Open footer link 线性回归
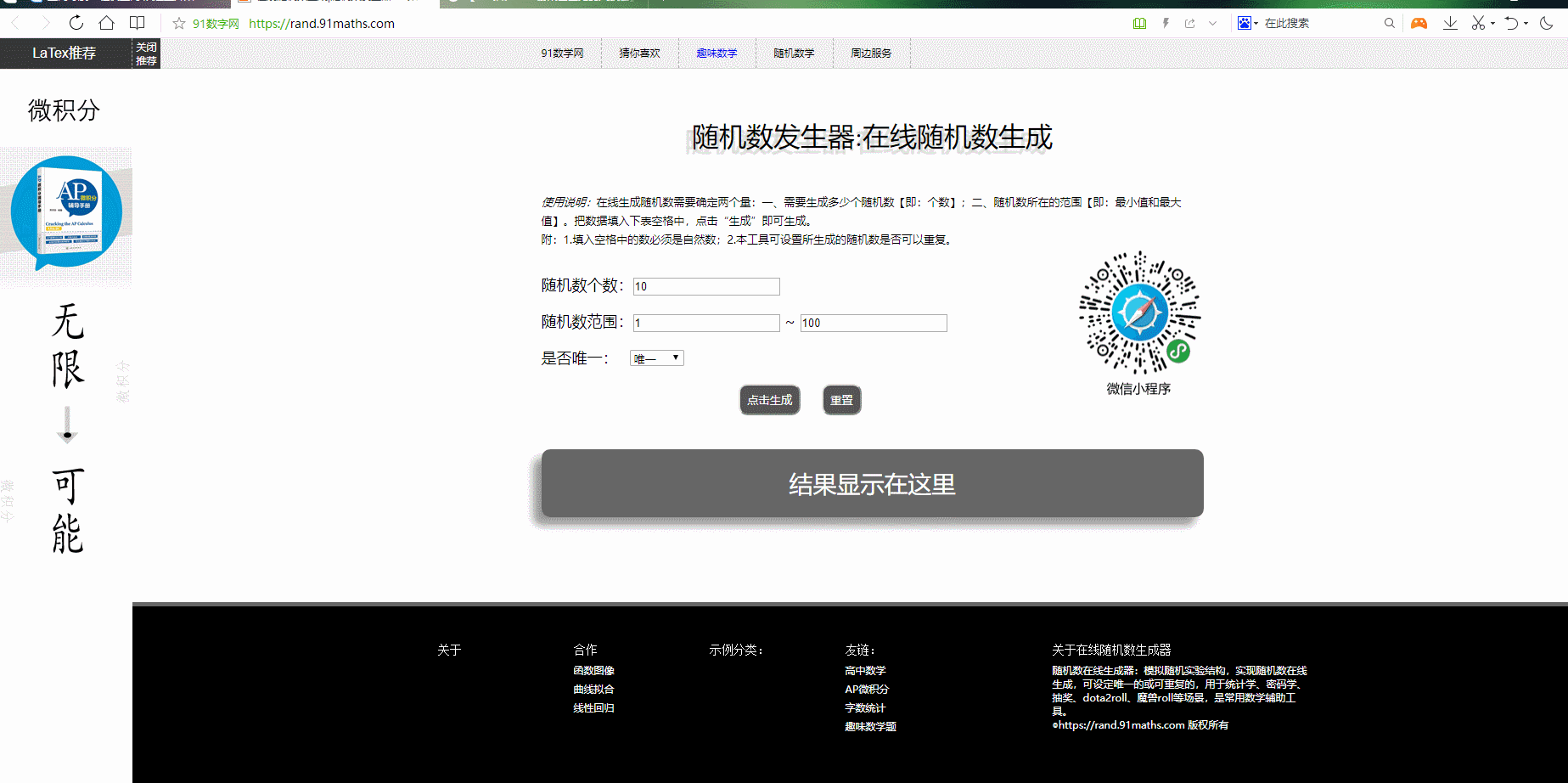This screenshot has height=783, width=1568. click(x=593, y=707)
